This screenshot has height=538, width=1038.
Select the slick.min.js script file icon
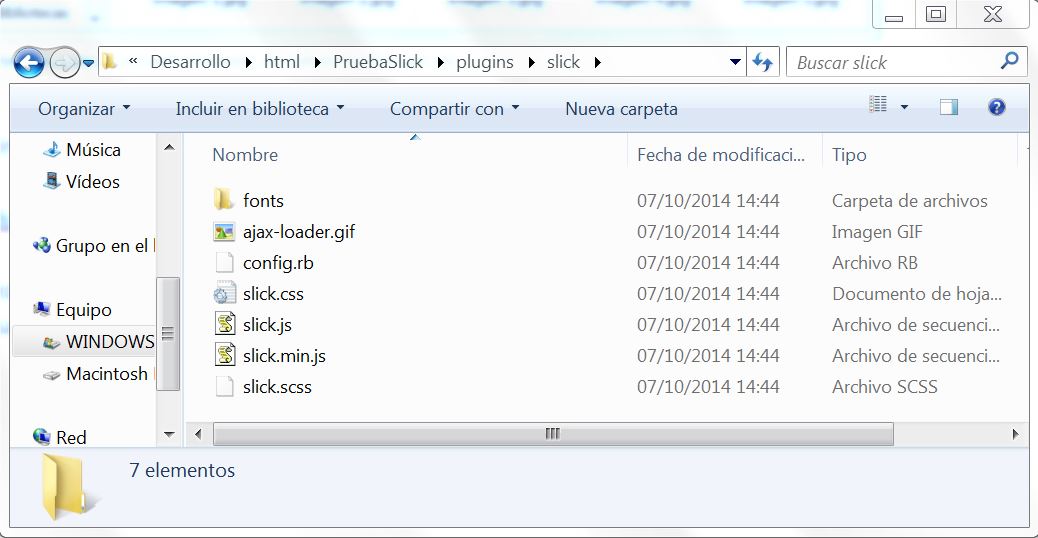coord(224,355)
